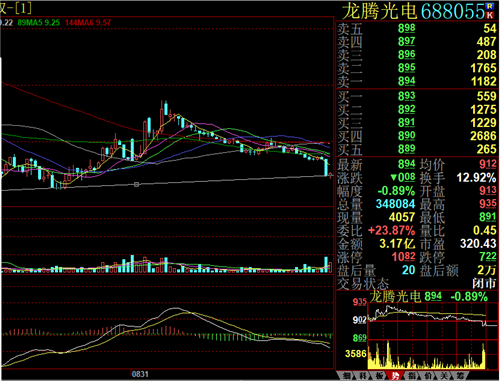Click the 89MA5 9.25 indicator label
The width and height of the screenshot is (500, 381).
click(39, 23)
